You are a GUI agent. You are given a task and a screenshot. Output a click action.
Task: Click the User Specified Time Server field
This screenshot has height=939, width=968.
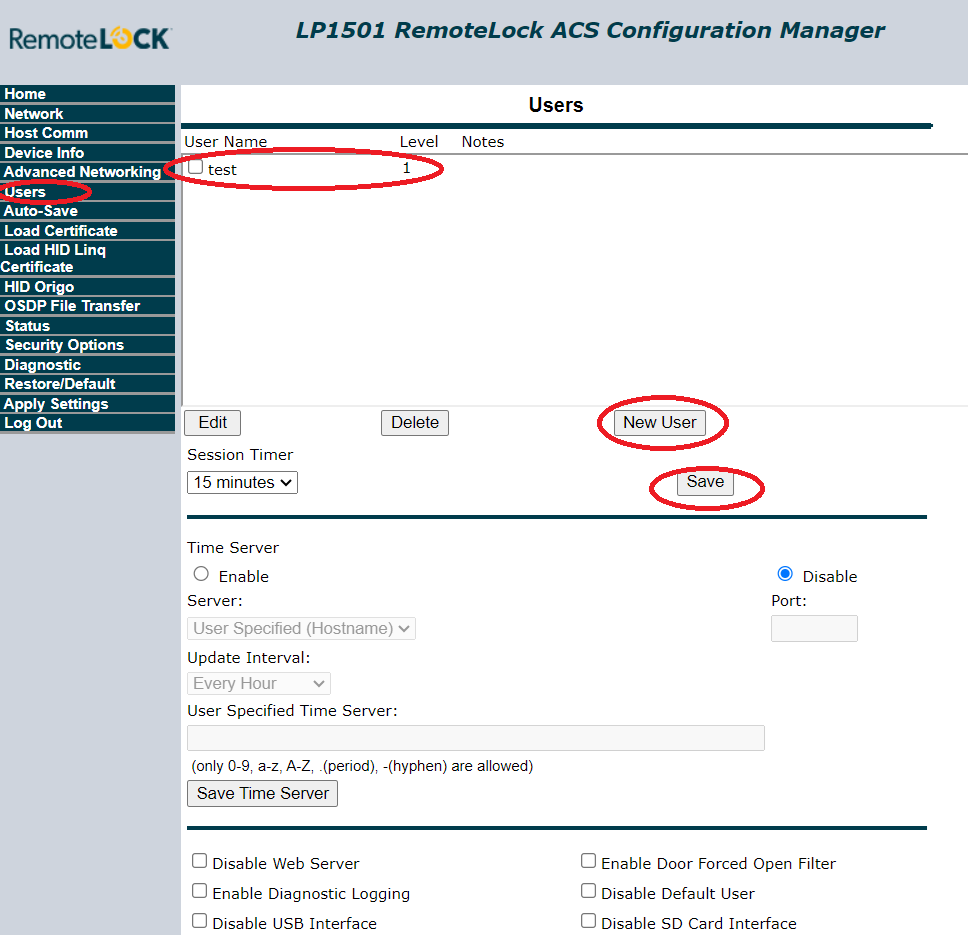click(x=476, y=738)
